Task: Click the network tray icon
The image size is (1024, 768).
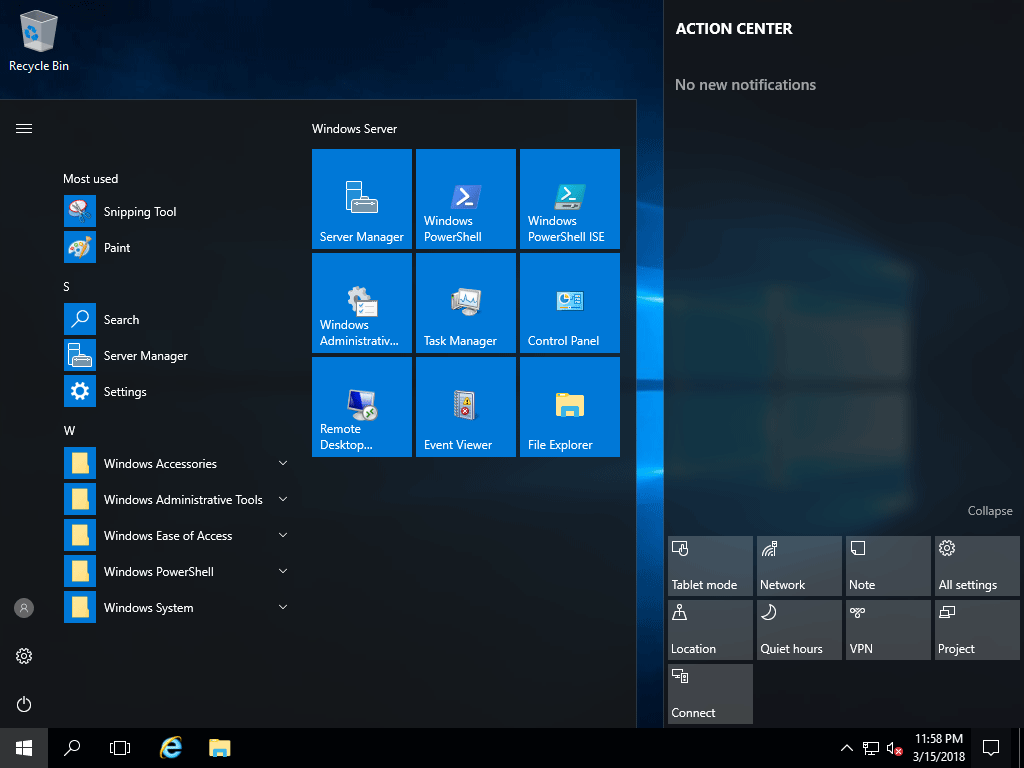Action: coord(871,748)
